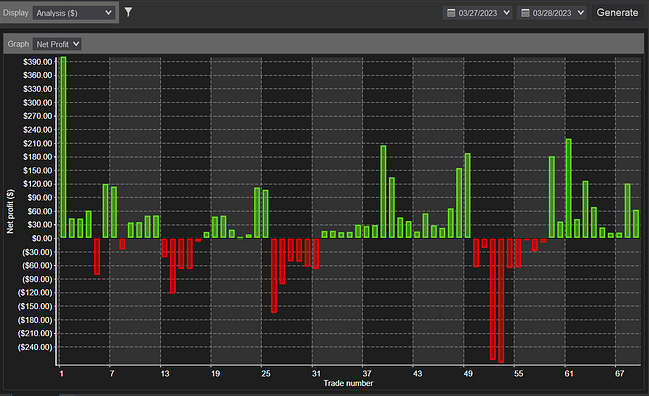Click trade number 49 on the x-axis
The image size is (649, 396).
(468, 374)
